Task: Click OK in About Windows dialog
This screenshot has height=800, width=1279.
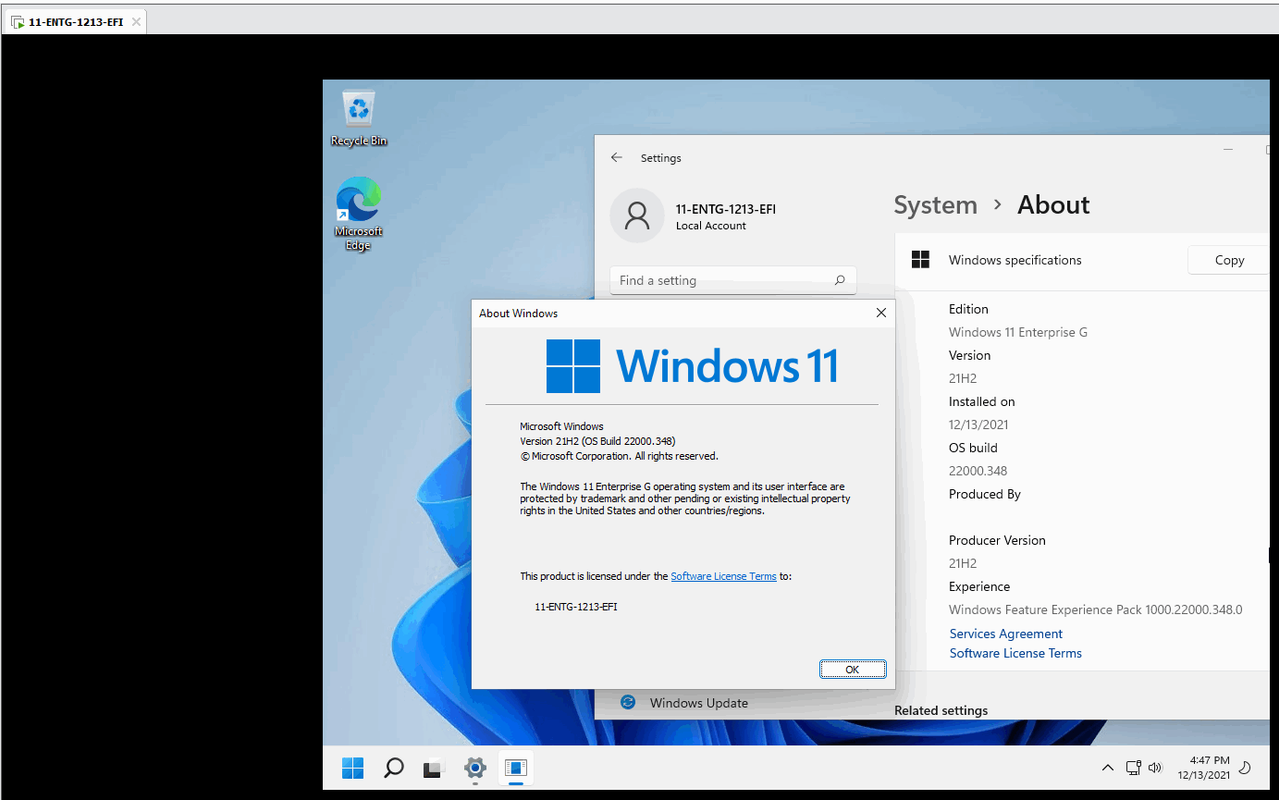Action: pyautogui.click(x=852, y=670)
